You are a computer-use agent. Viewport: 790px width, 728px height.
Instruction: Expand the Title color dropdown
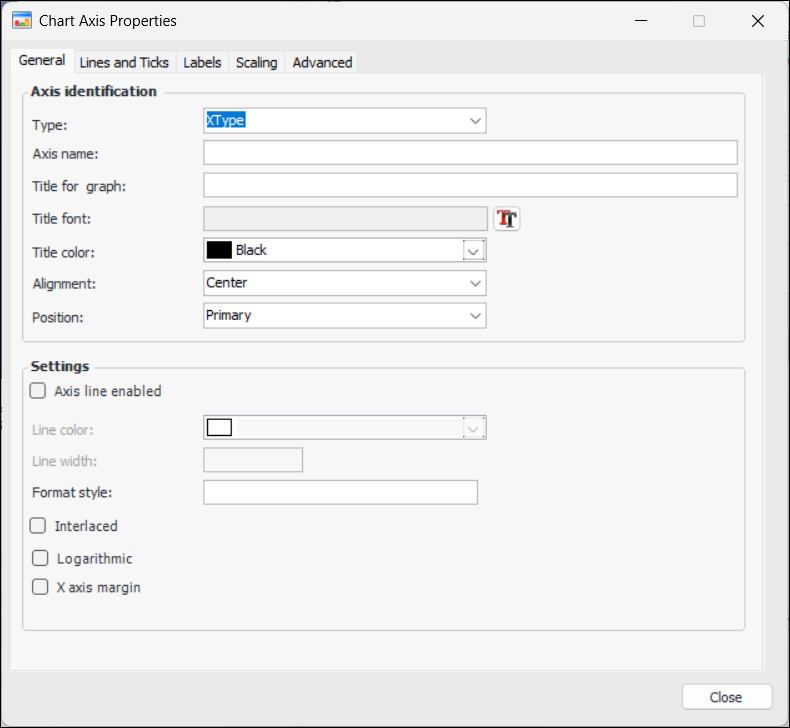click(x=474, y=251)
